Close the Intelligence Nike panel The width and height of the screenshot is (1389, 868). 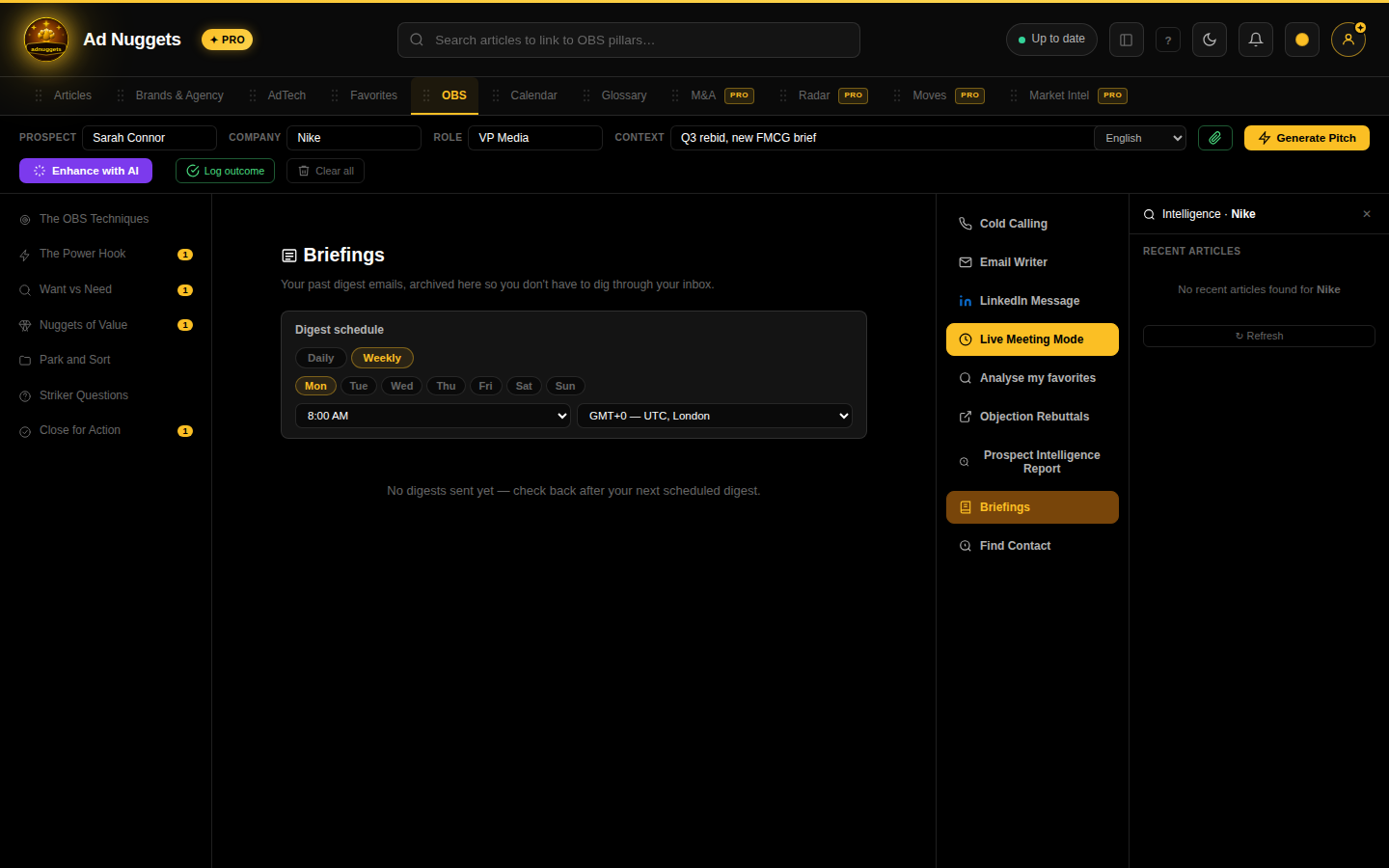[1367, 214]
